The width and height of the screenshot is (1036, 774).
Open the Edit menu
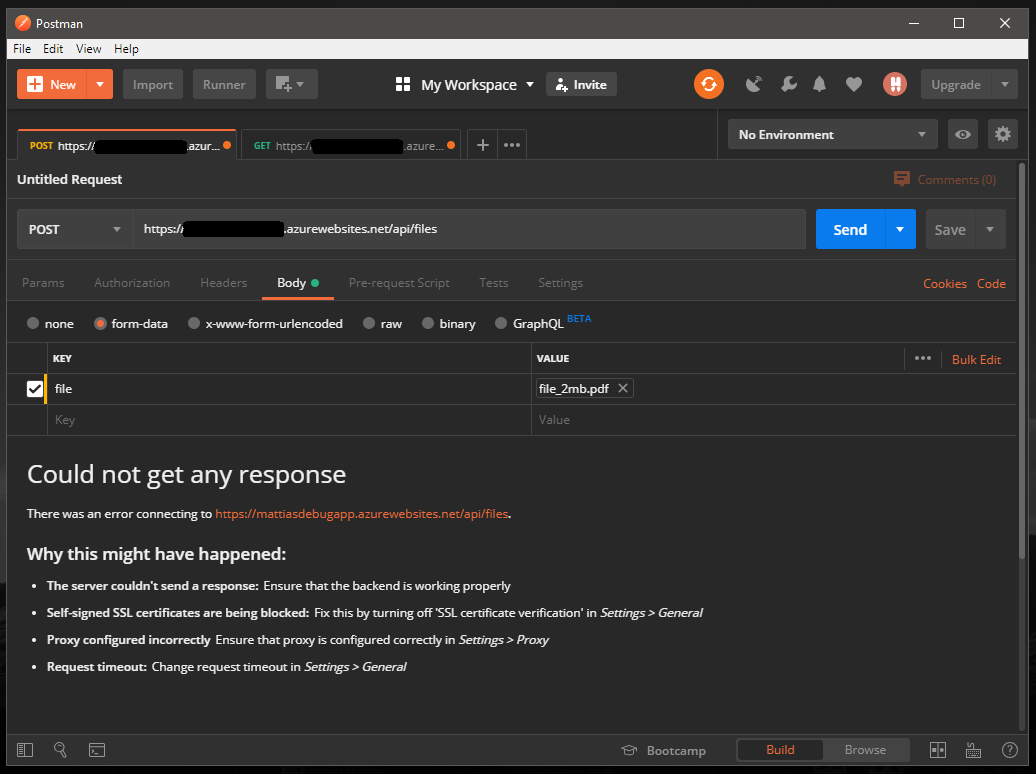pyautogui.click(x=53, y=49)
